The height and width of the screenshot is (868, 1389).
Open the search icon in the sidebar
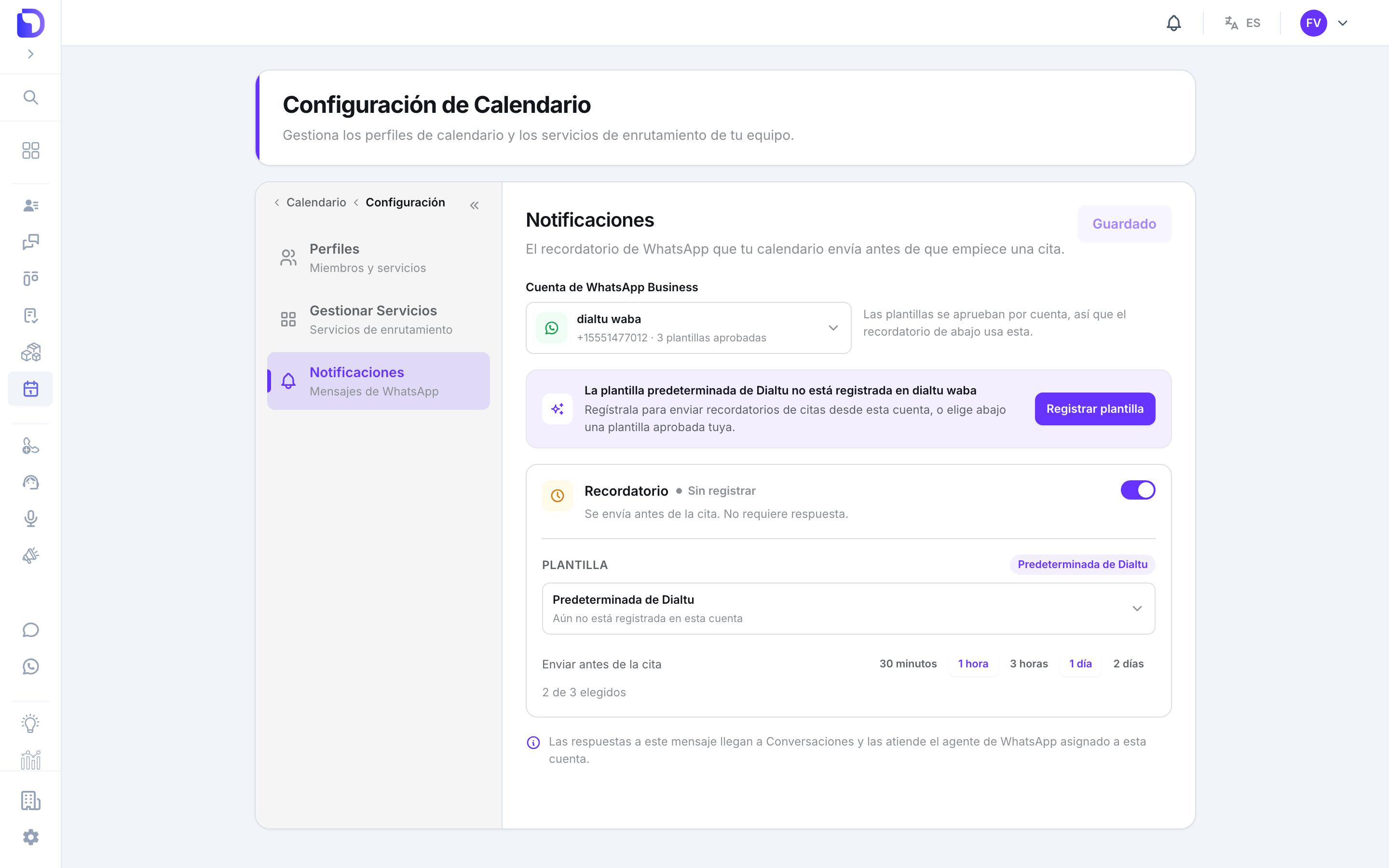pos(30,97)
